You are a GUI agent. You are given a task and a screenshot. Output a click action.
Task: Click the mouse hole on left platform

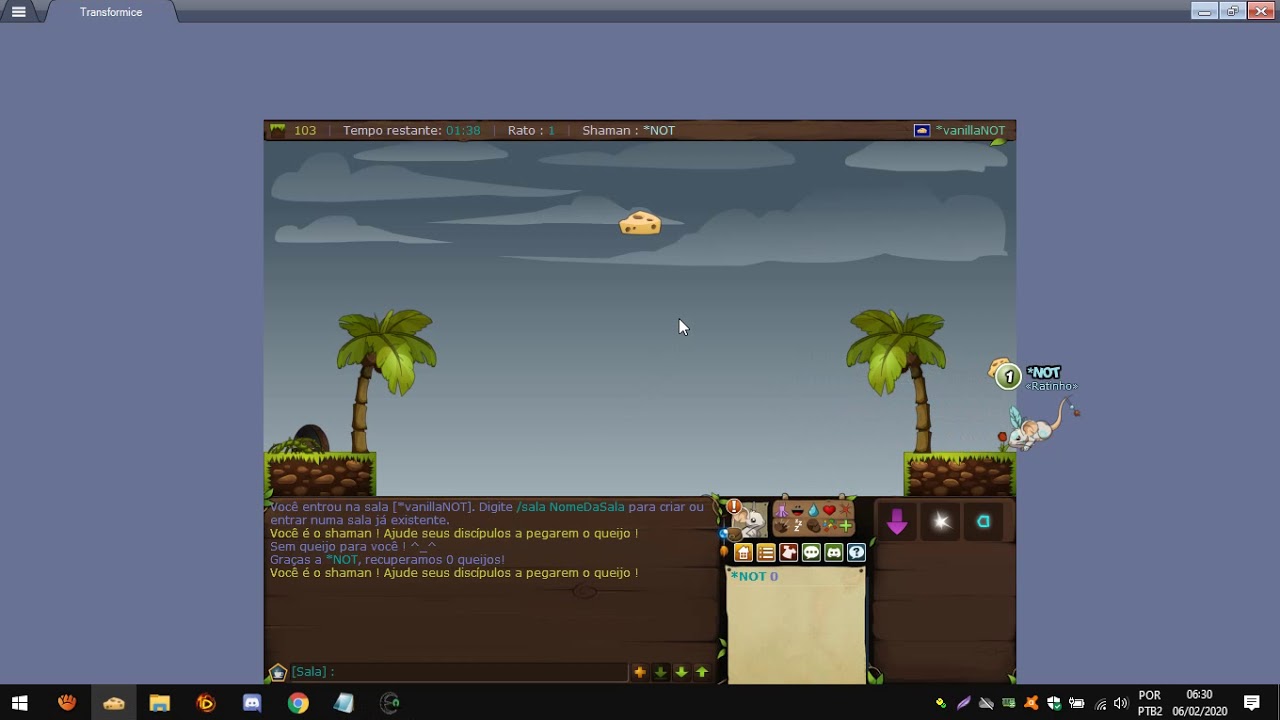(310, 440)
